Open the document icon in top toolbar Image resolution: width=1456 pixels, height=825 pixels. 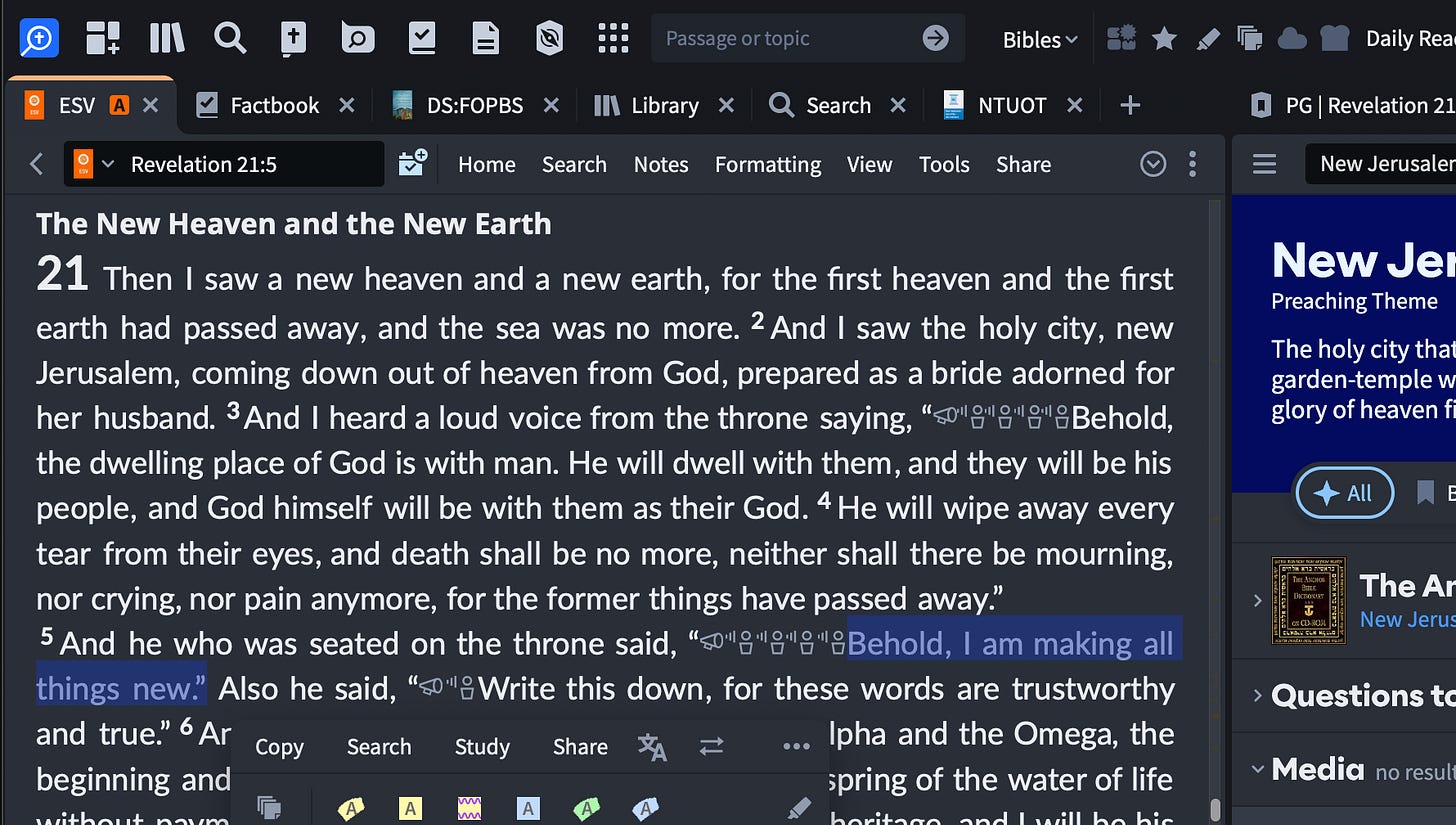click(x=486, y=38)
